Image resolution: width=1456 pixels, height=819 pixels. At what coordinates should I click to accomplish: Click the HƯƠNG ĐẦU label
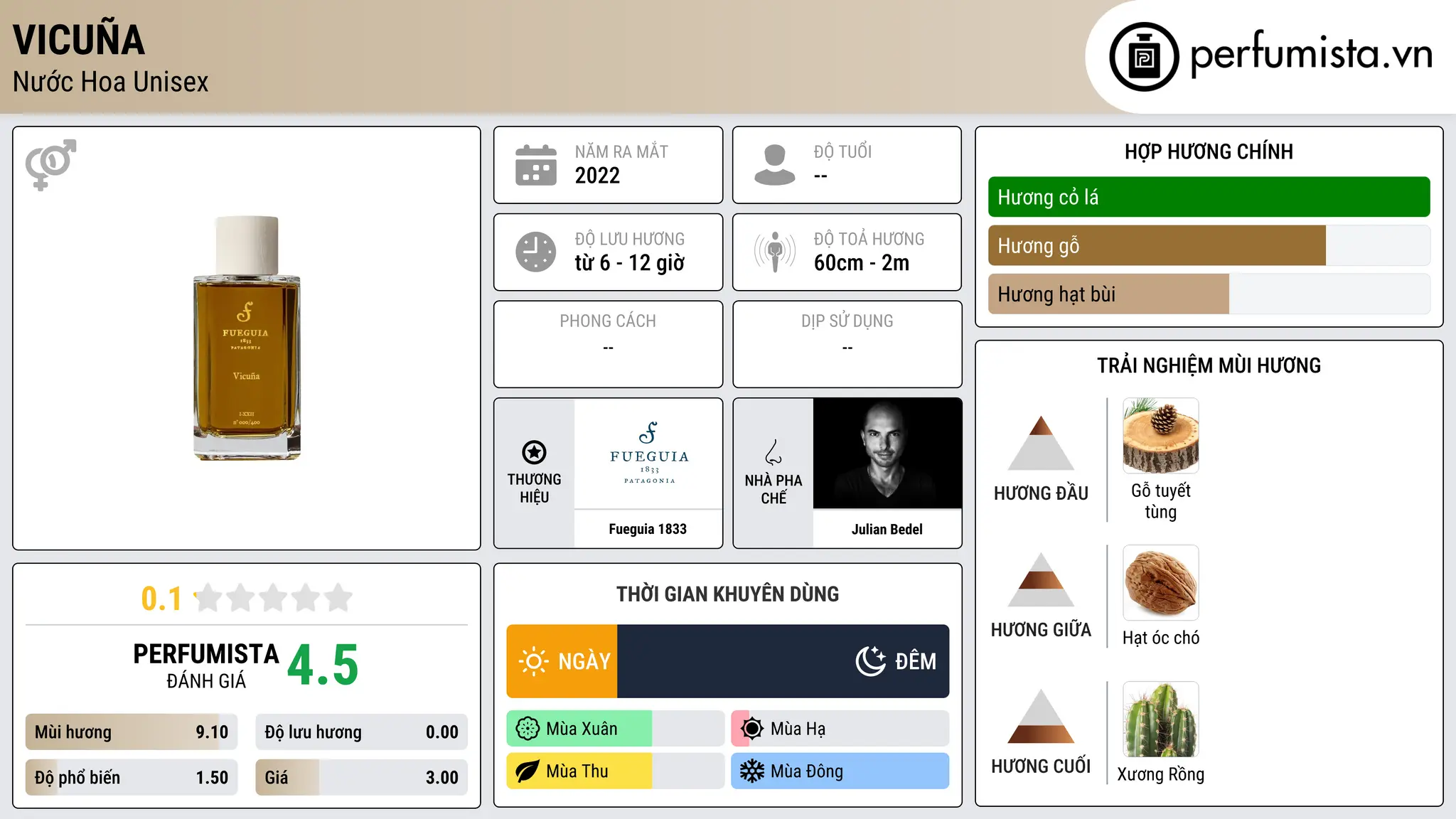[1041, 493]
